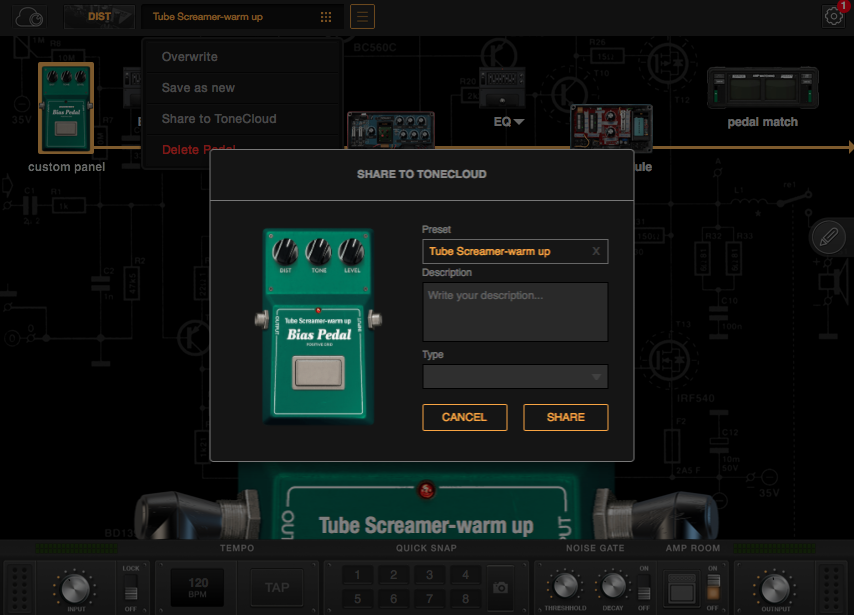Expand the EQ dropdown arrow

(519, 122)
